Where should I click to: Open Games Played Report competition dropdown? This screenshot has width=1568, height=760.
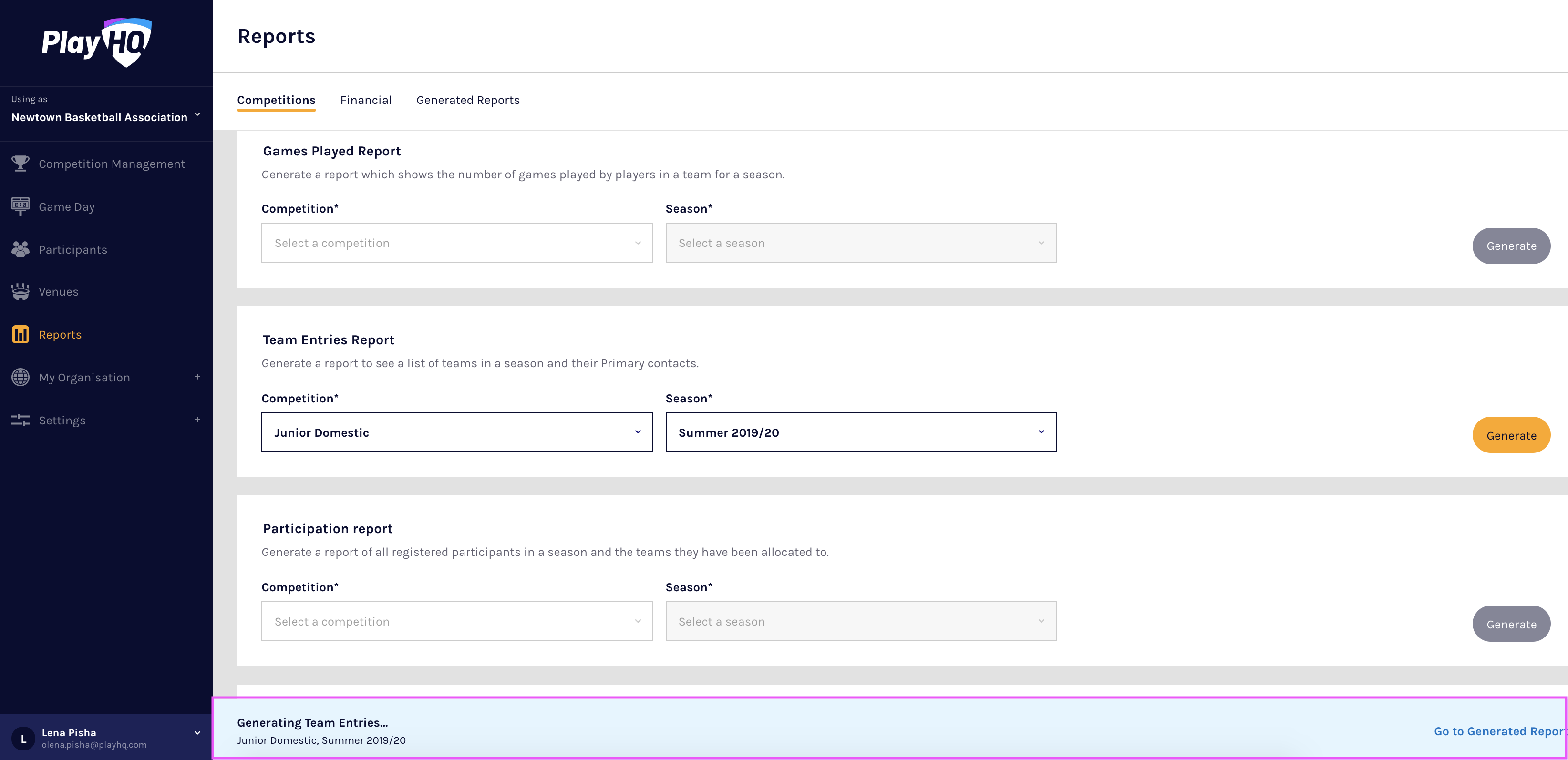456,243
